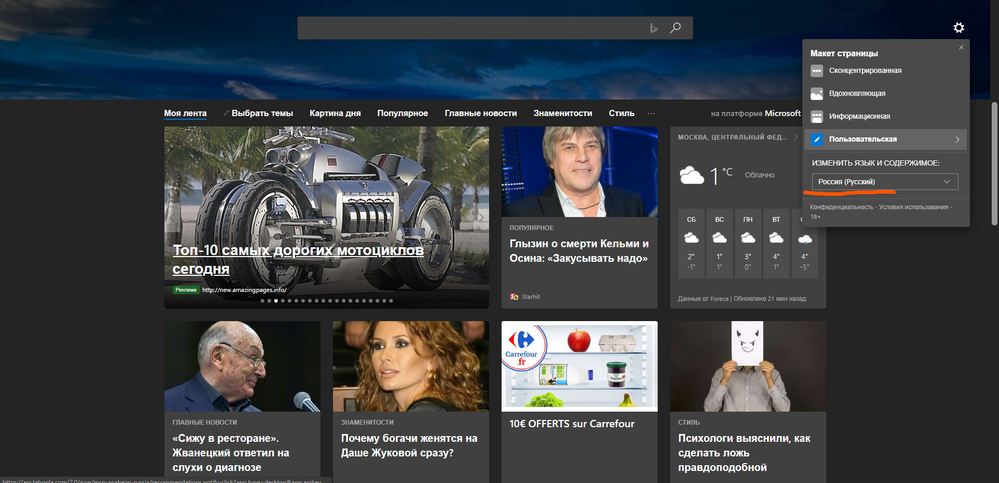Switch to the Моя лента tab
The height and width of the screenshot is (483, 999).
[x=185, y=113]
